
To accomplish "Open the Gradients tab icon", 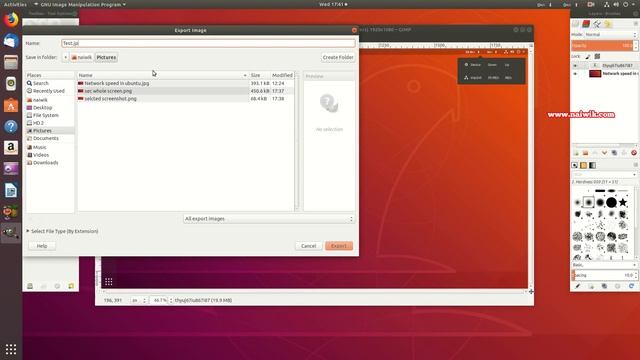I will pos(592,165).
